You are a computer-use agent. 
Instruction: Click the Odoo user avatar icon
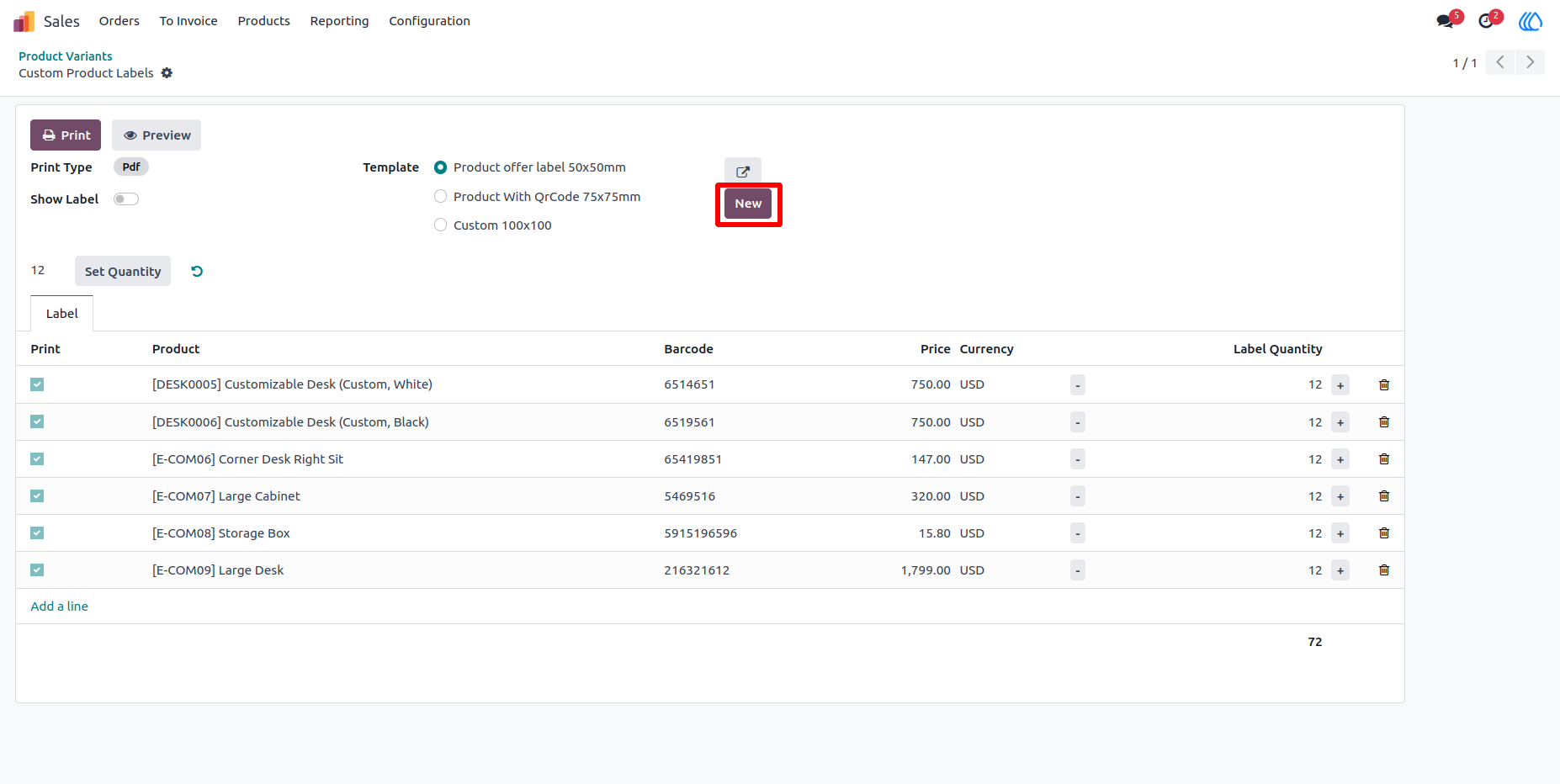(1531, 21)
